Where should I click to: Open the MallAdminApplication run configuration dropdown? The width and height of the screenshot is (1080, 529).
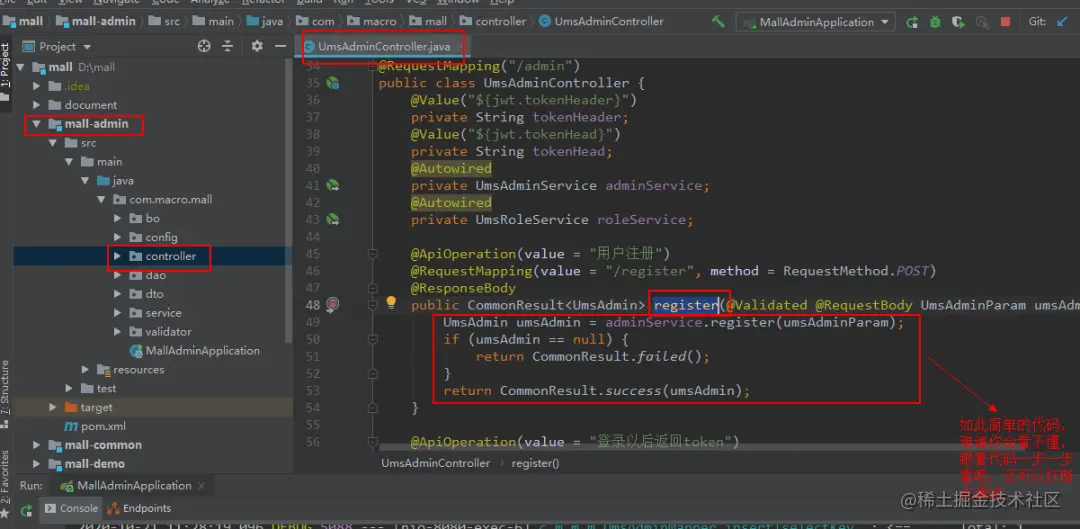(816, 22)
